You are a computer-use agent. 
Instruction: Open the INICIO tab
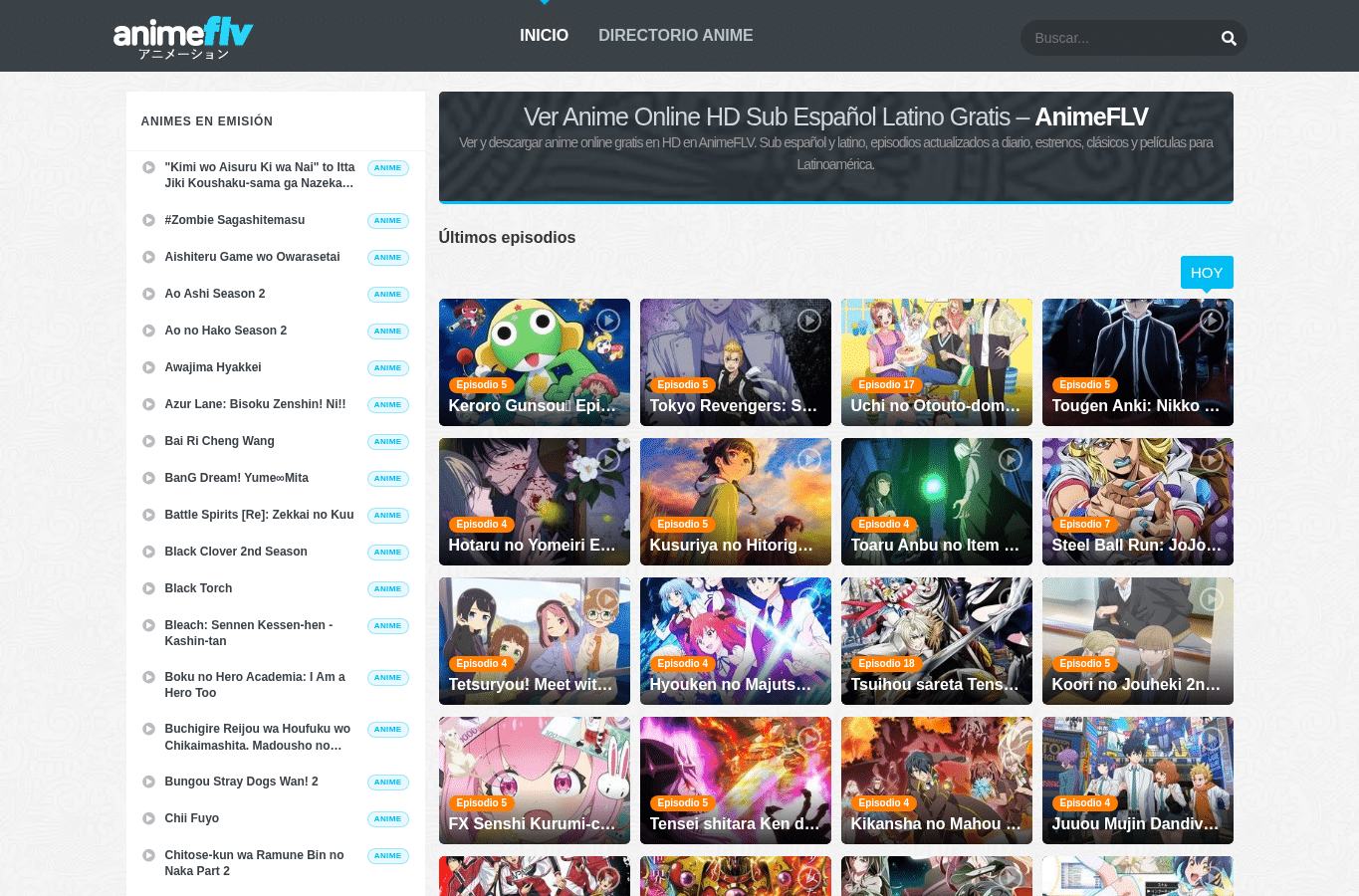pyautogui.click(x=544, y=36)
